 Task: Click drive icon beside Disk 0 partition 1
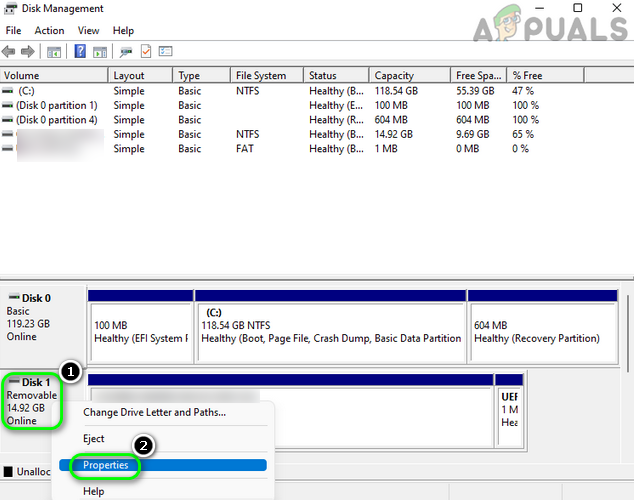click(7, 105)
